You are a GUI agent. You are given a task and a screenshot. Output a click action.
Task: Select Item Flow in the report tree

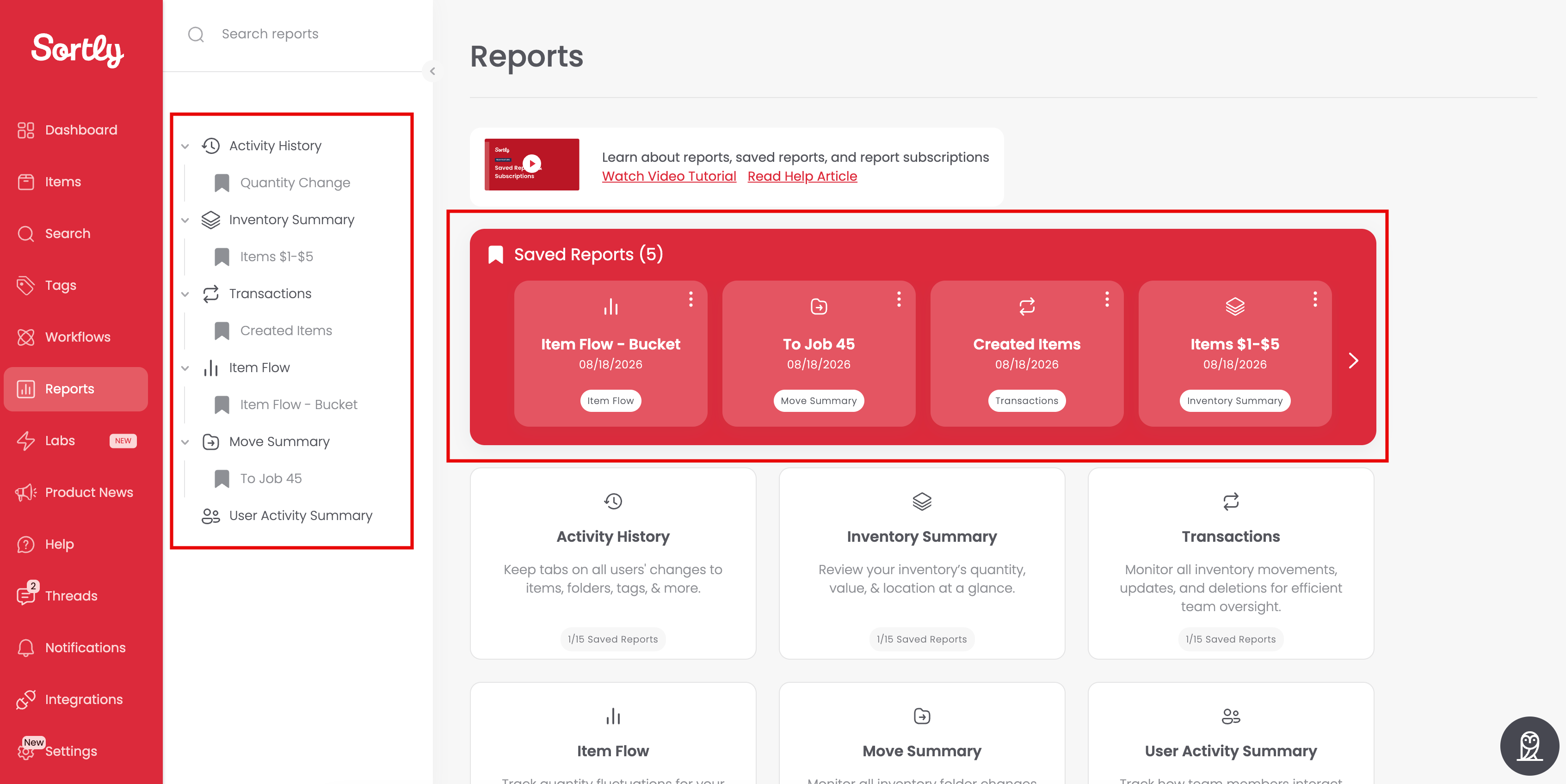[x=259, y=367]
